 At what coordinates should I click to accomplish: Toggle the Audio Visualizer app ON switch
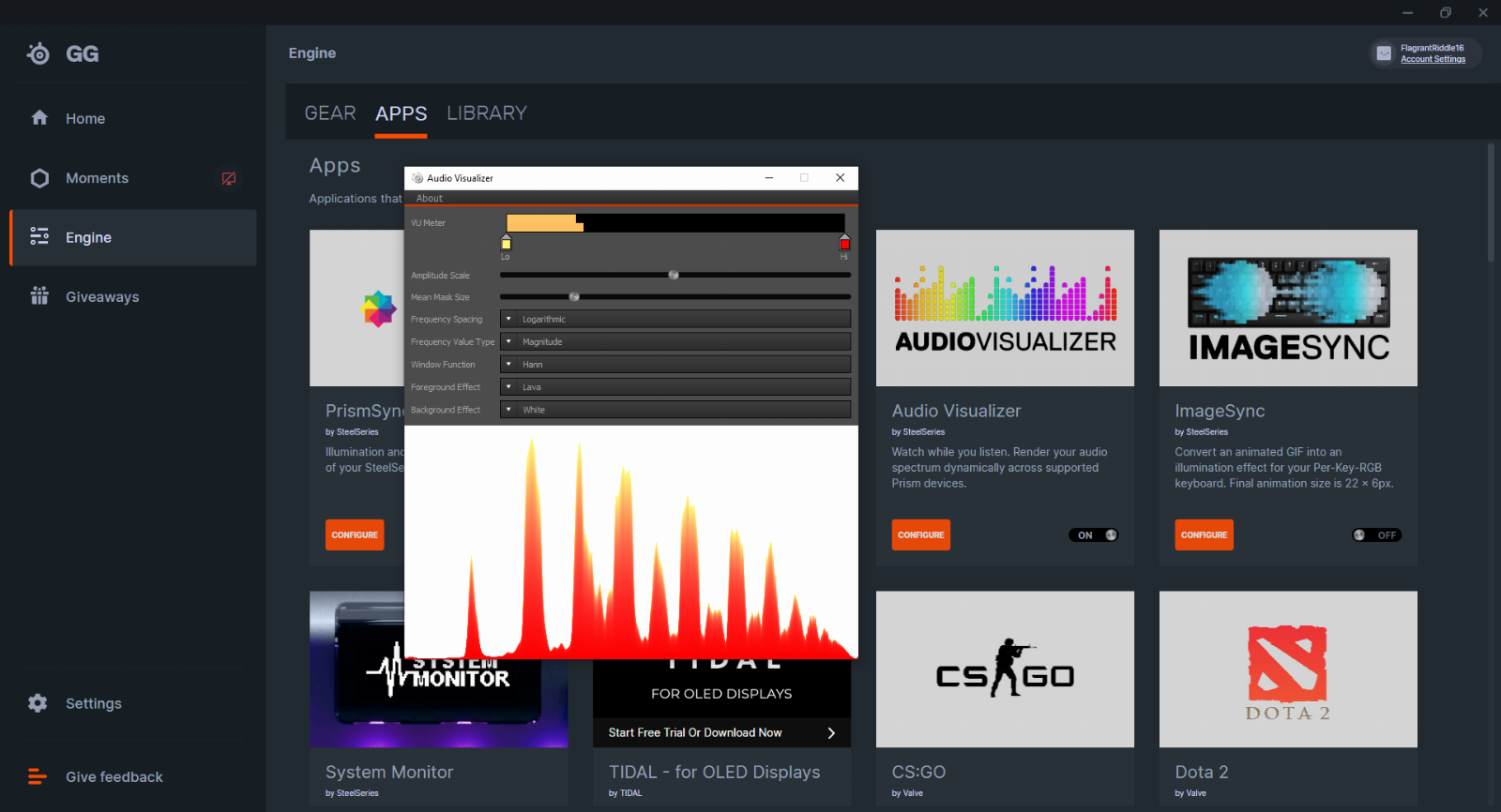click(1094, 535)
